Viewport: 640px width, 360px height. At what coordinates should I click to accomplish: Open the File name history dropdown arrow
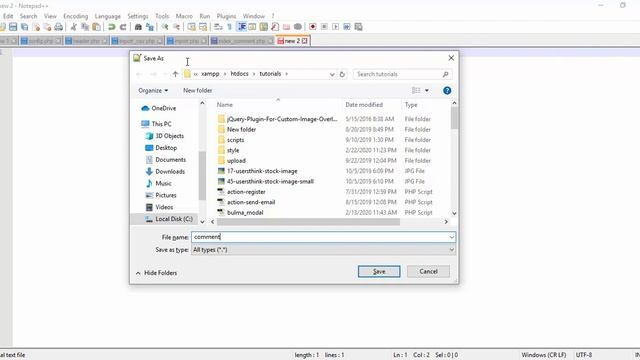451,237
